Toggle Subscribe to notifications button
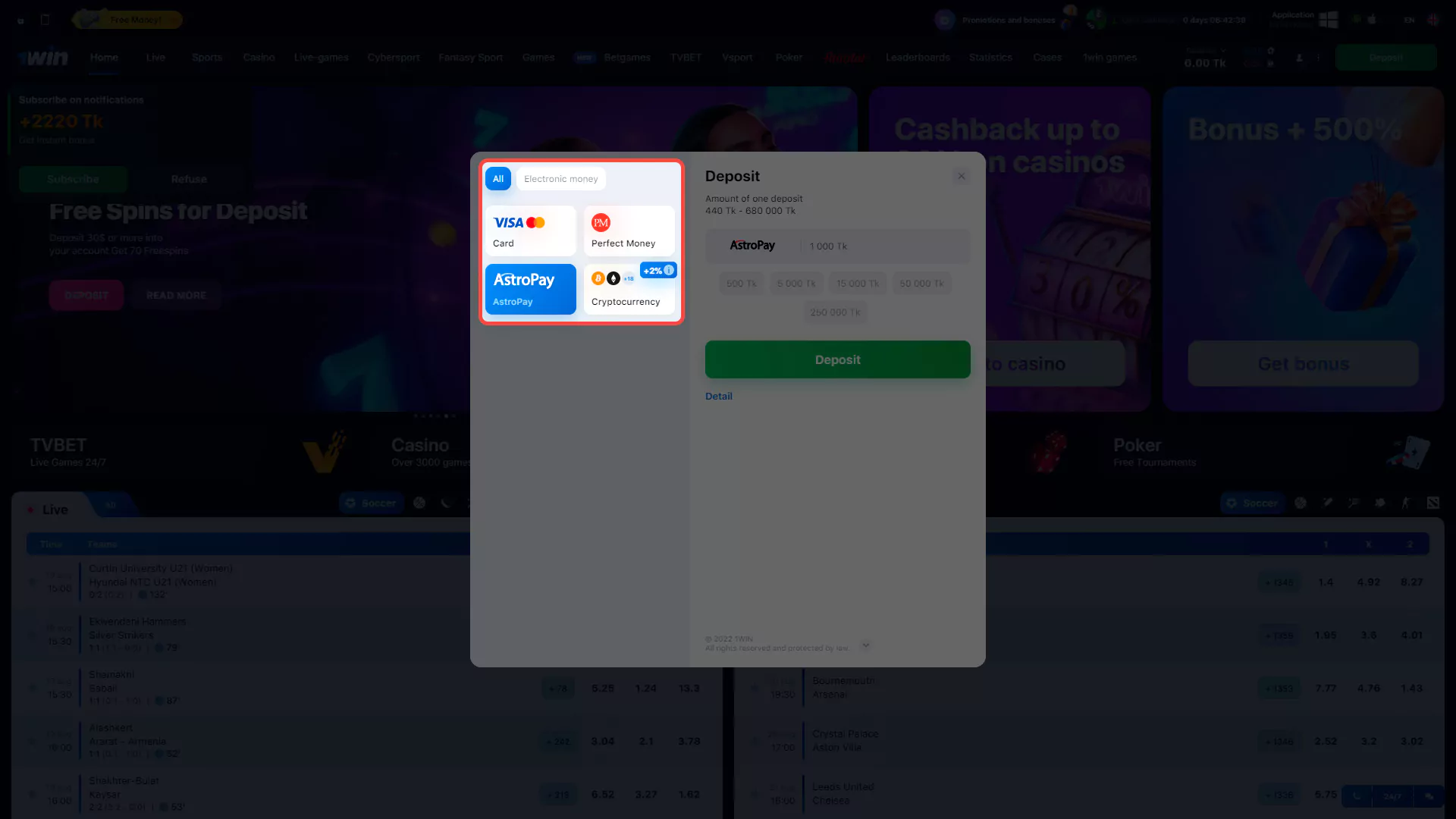The height and width of the screenshot is (819, 1456). coord(72,179)
